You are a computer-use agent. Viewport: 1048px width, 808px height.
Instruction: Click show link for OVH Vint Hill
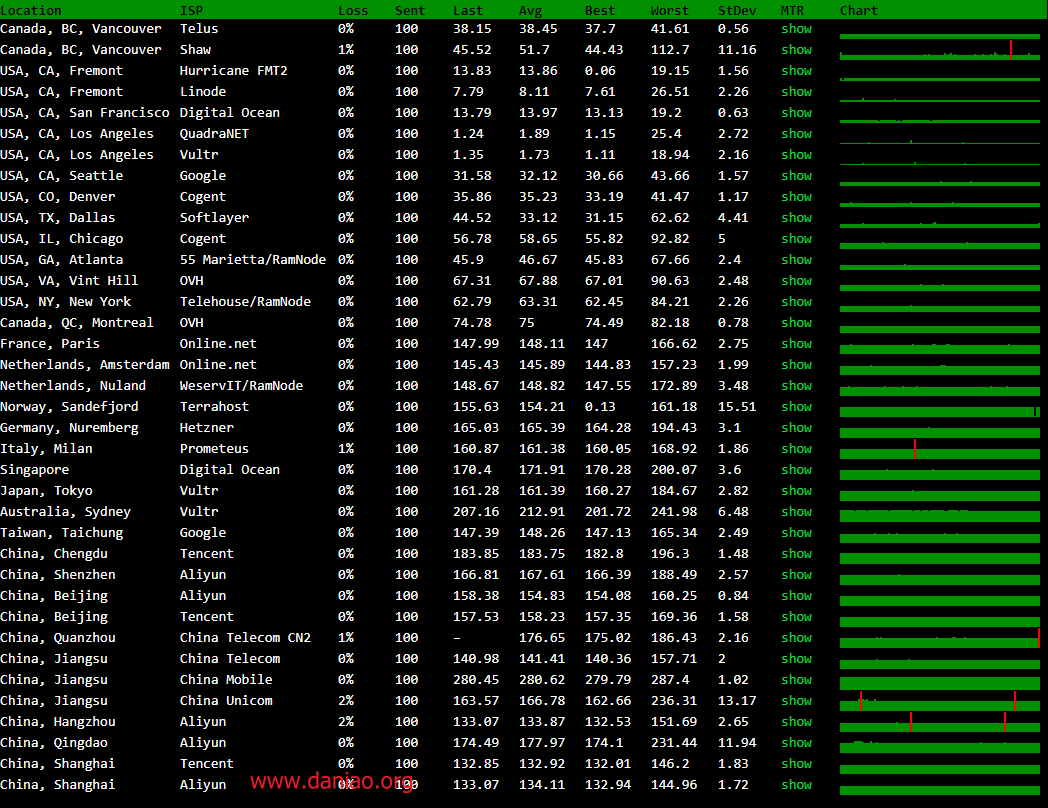[796, 281]
